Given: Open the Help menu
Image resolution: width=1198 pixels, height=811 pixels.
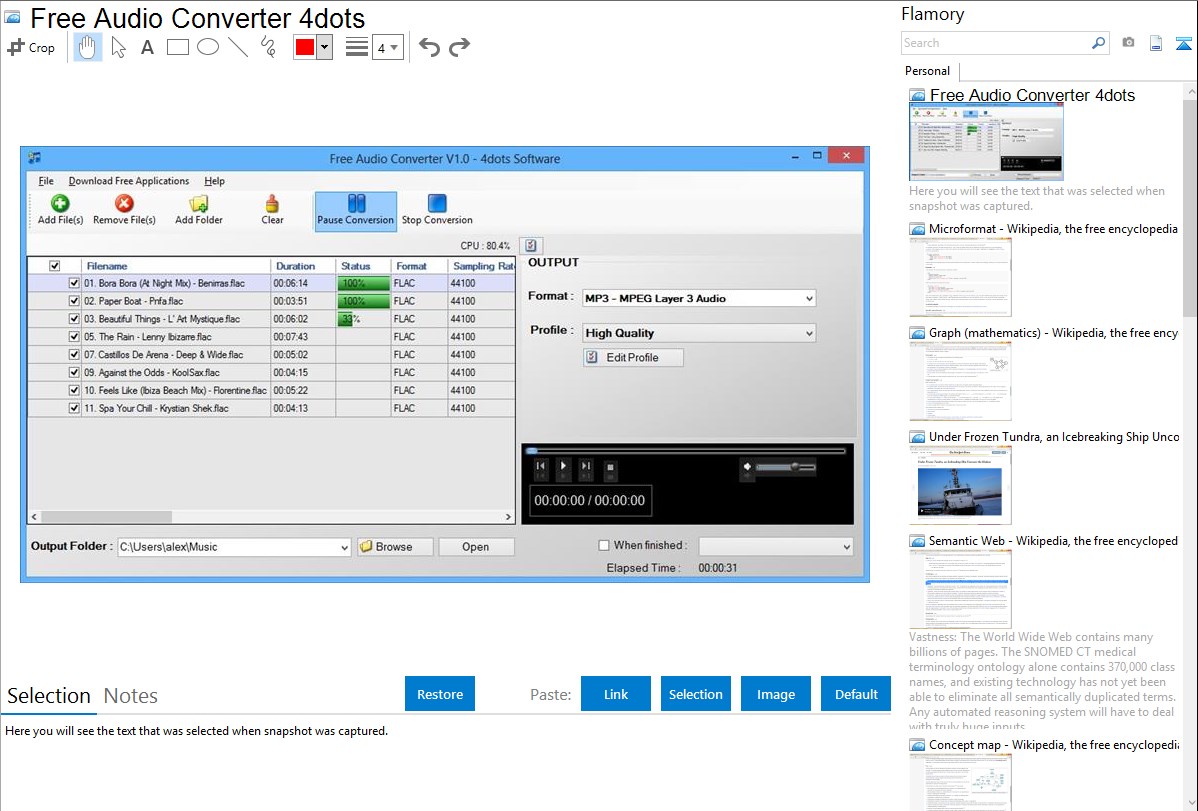Looking at the screenshot, I should pos(215,181).
